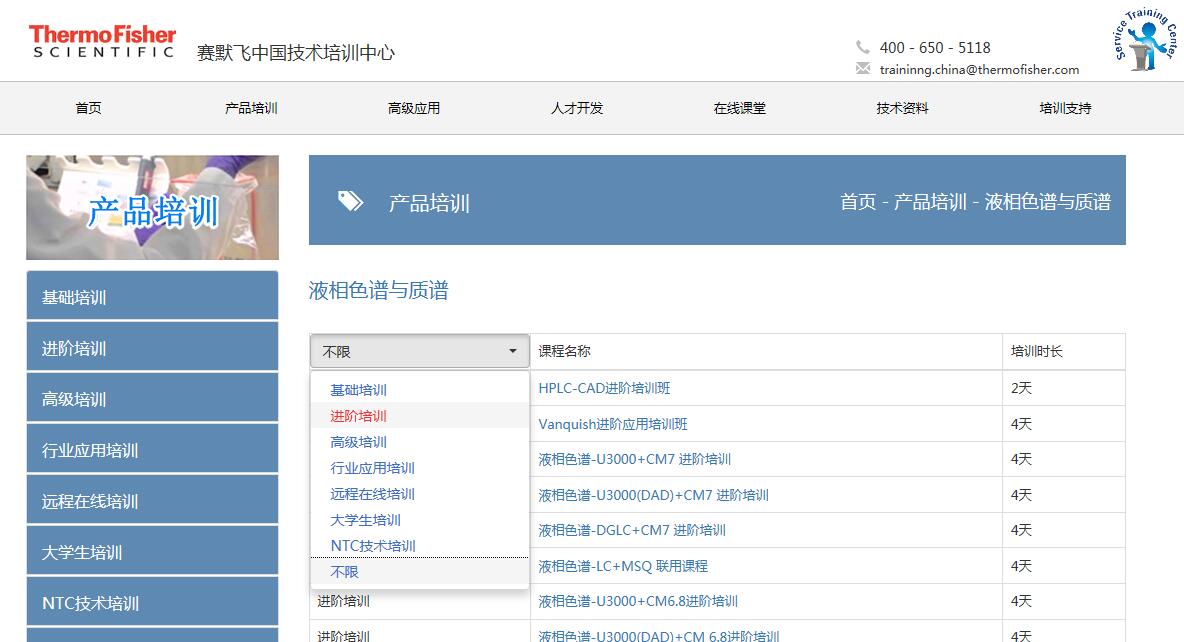1184x642 pixels.
Task: Select 培训支持 in the navigation bar
Action: coord(1065,108)
